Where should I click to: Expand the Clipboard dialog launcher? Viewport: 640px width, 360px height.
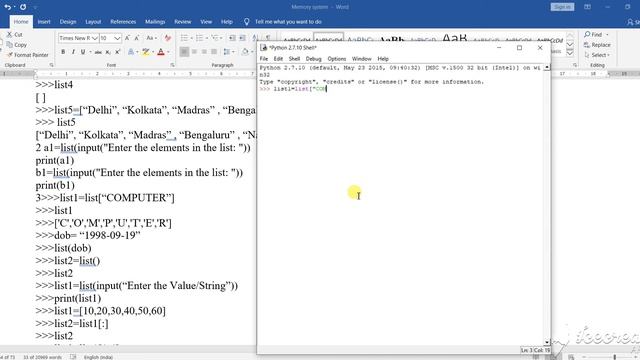click(x=51, y=65)
